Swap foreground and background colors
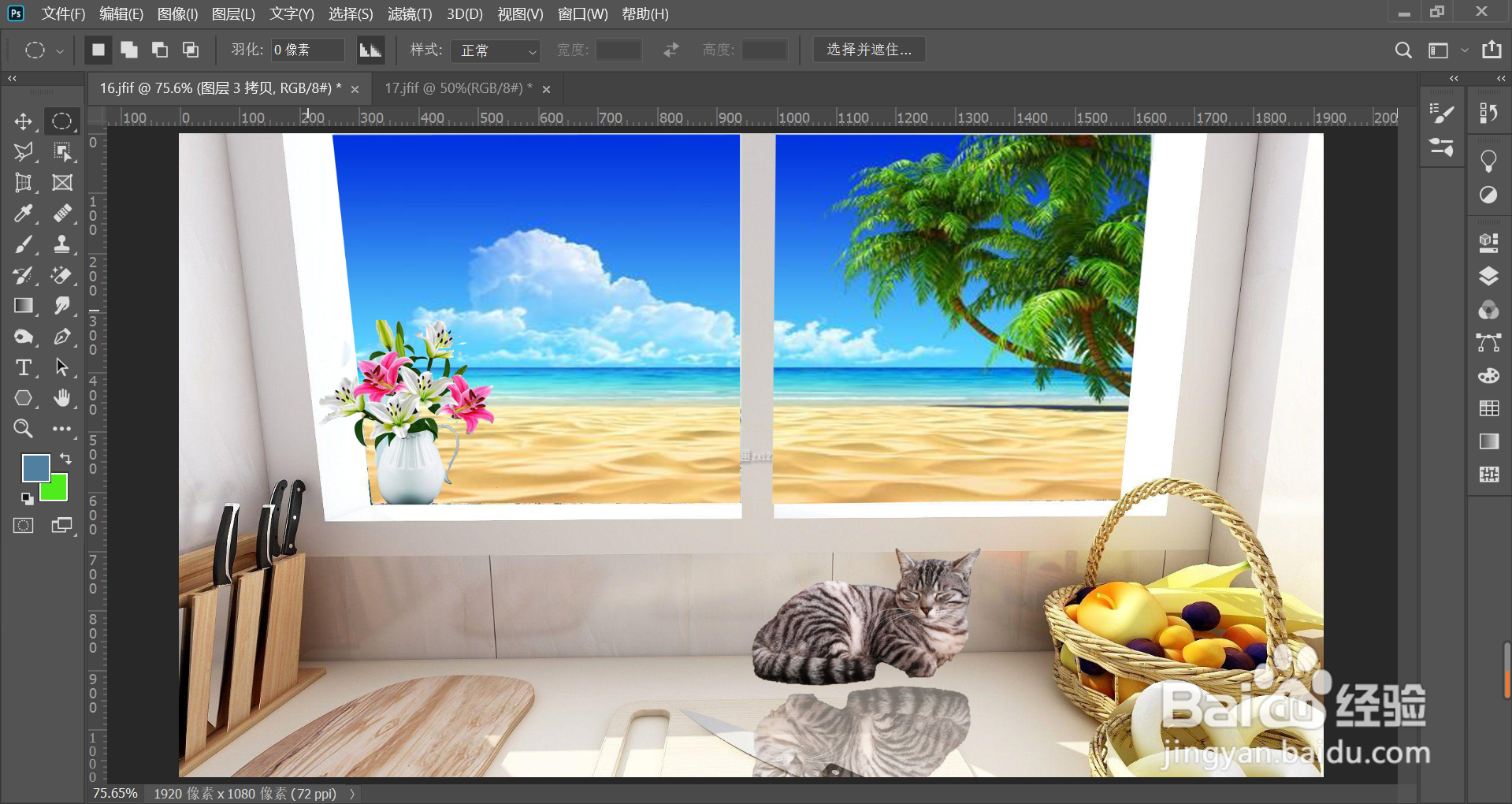1512x804 pixels. [65, 459]
